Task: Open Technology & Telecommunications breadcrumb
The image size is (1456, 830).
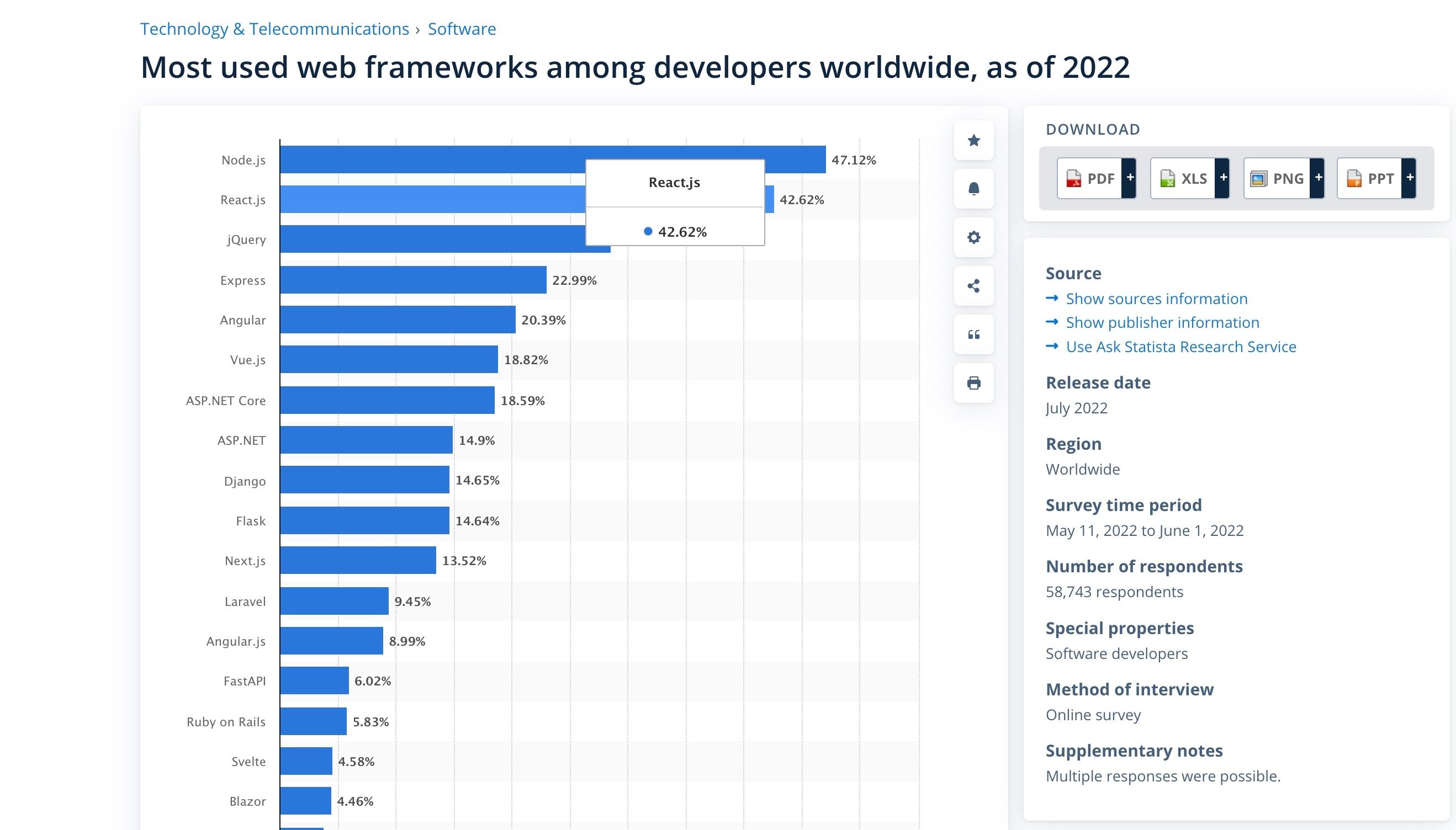Action: click(274, 29)
